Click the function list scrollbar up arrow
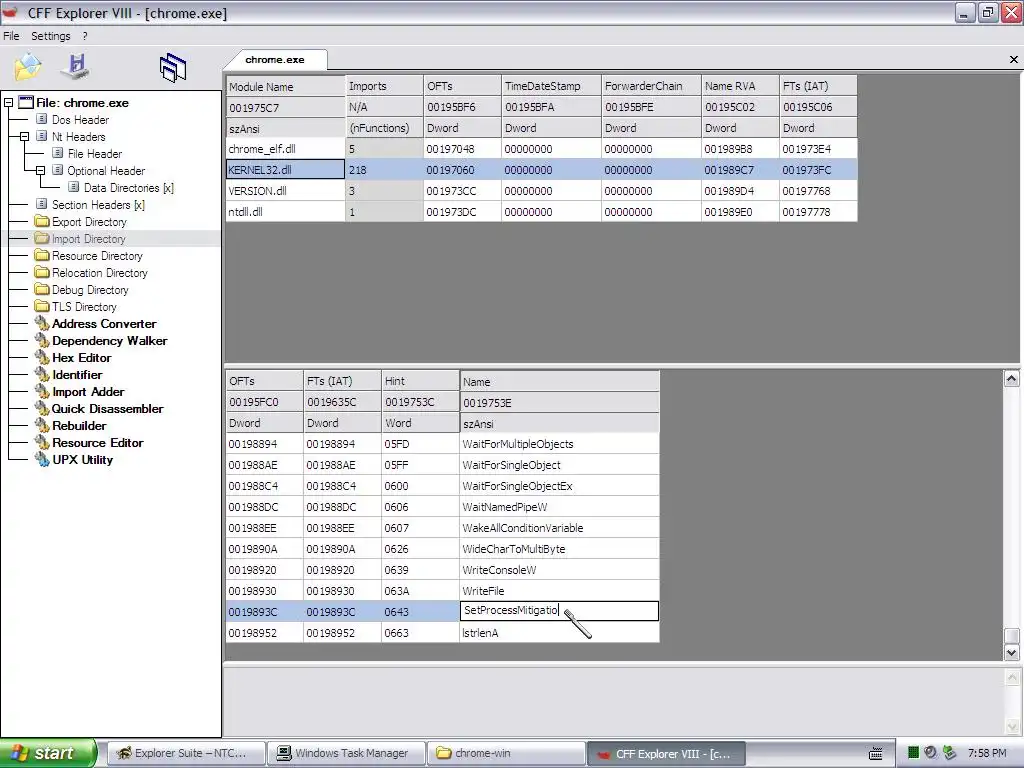Screen dimensions: 1024x768 [x=1012, y=379]
